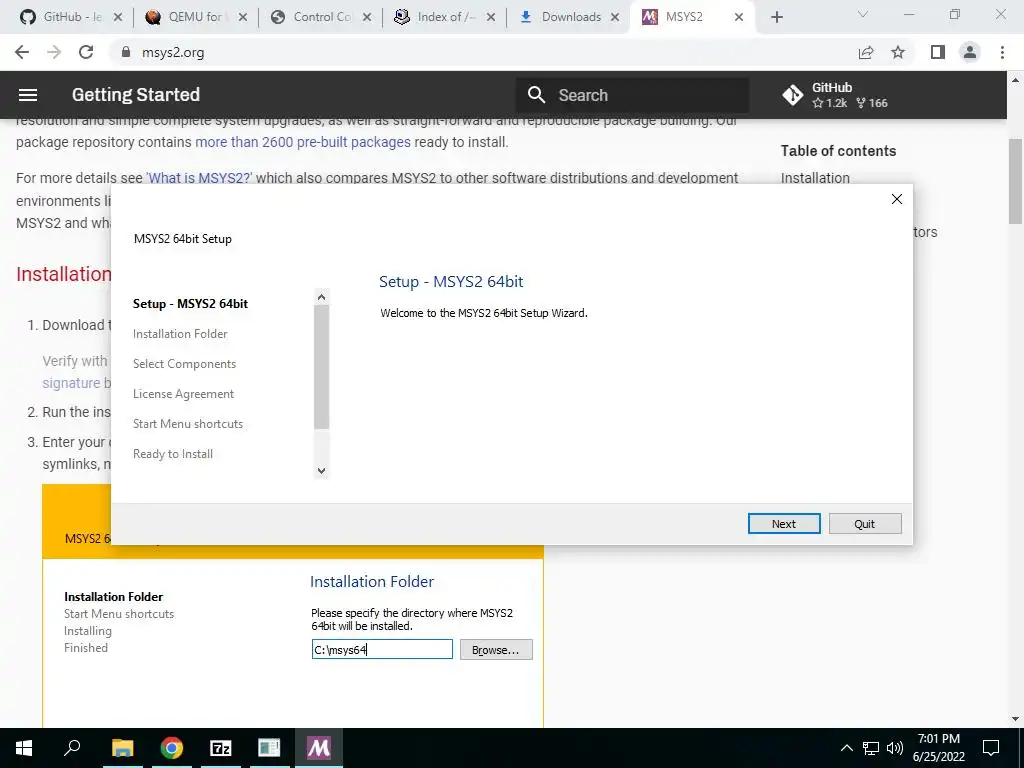Show hidden system tray icons
This screenshot has height=768, width=1024.
pos(846,748)
